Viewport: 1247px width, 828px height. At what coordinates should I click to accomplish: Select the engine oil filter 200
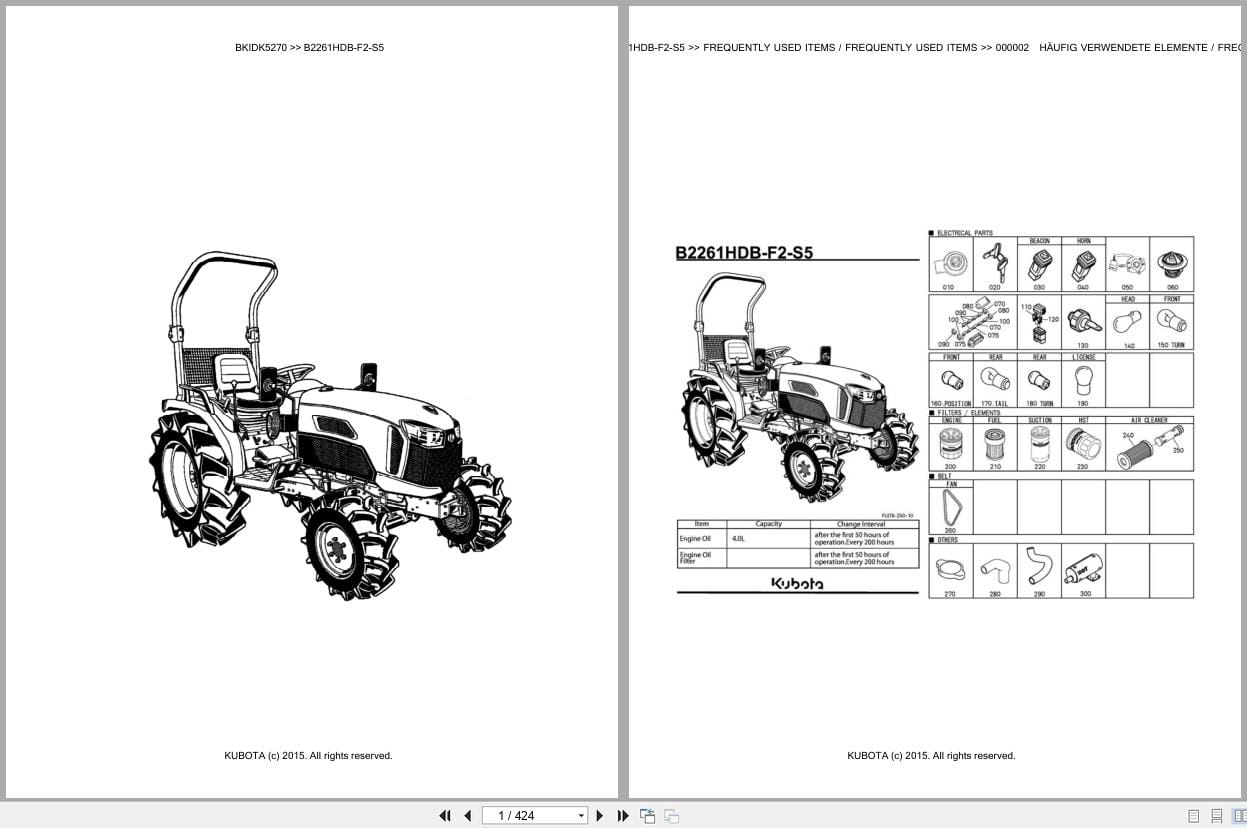[950, 447]
